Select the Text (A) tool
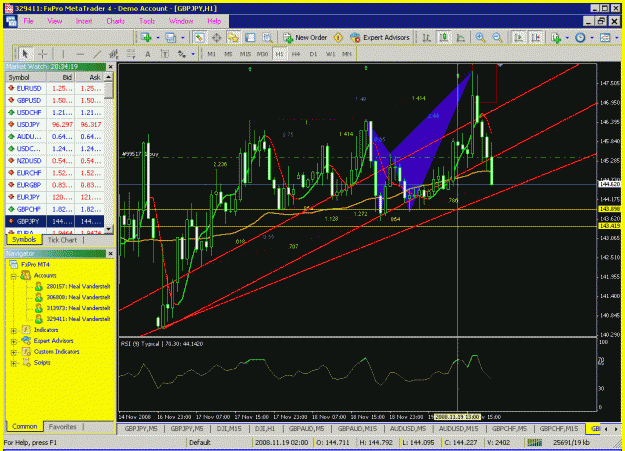 (148, 54)
